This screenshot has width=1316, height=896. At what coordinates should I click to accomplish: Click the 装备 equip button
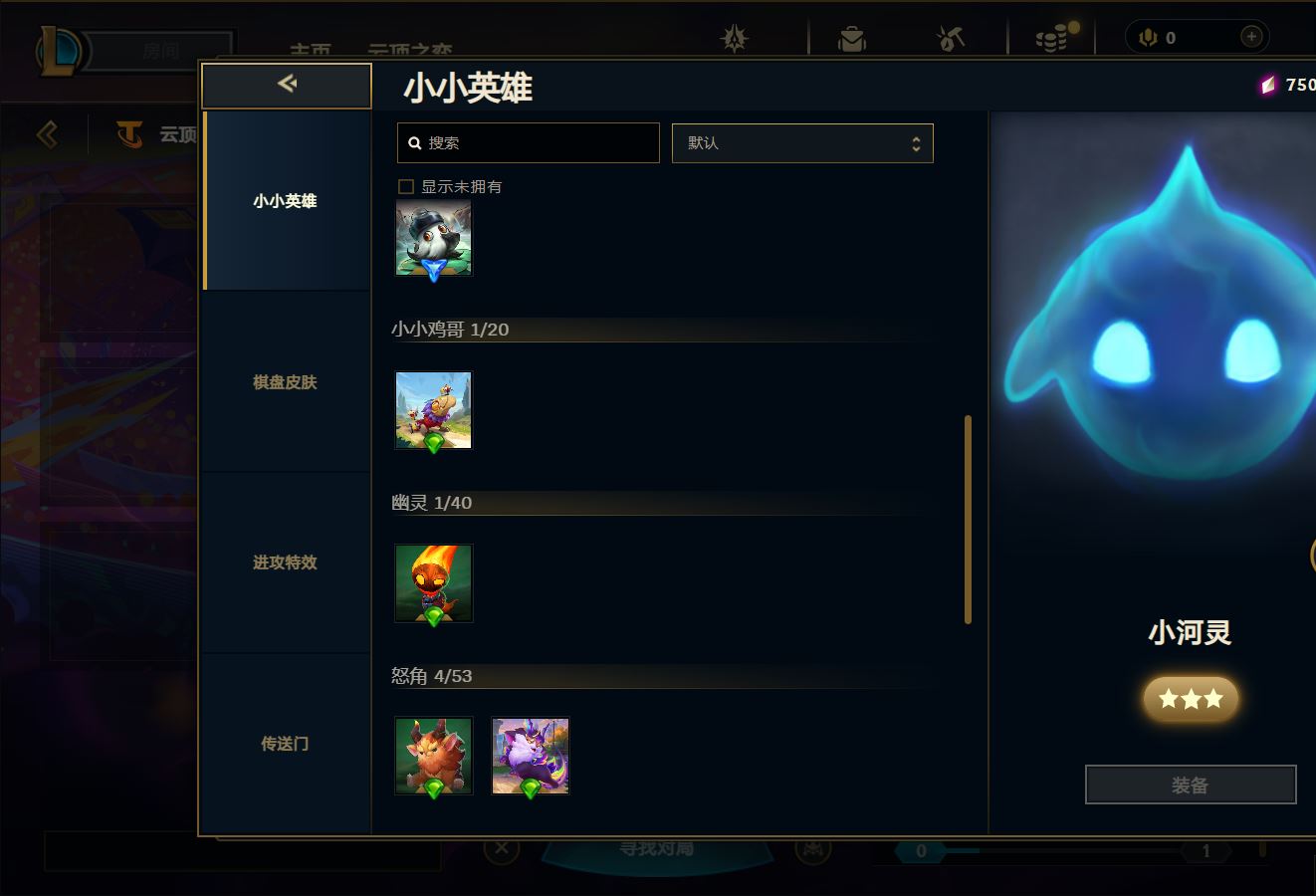[x=1191, y=784]
